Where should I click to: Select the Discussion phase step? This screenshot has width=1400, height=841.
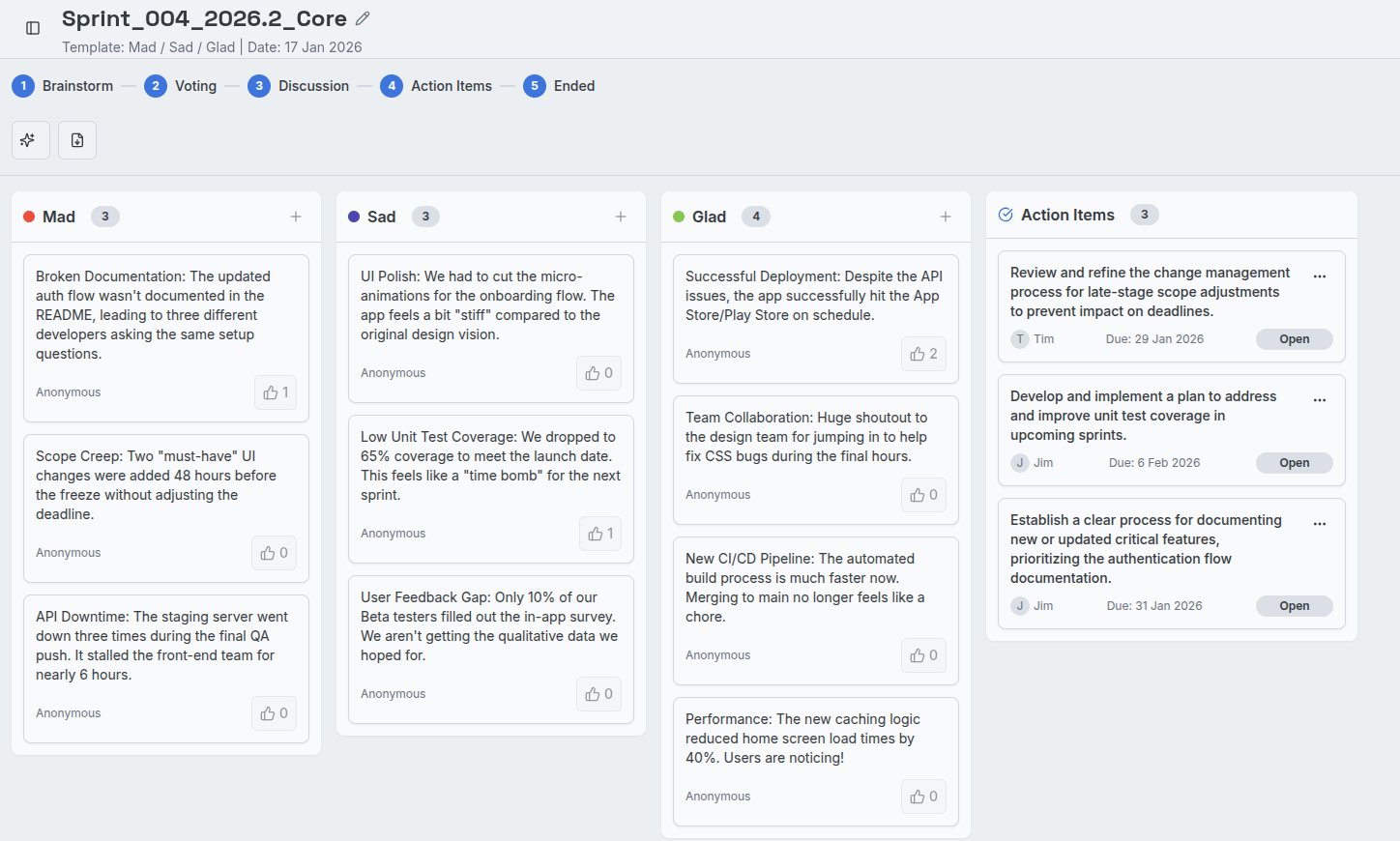pyautogui.click(x=299, y=85)
